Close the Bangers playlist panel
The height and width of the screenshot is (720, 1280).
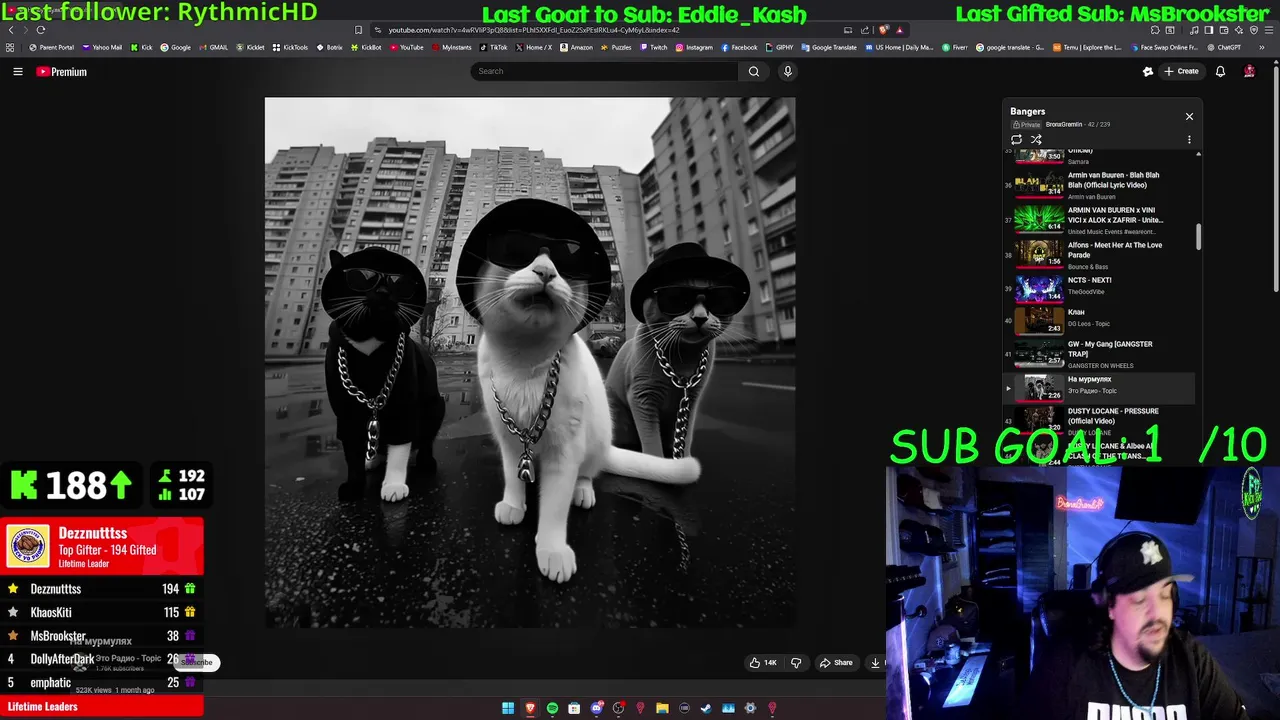(1189, 117)
